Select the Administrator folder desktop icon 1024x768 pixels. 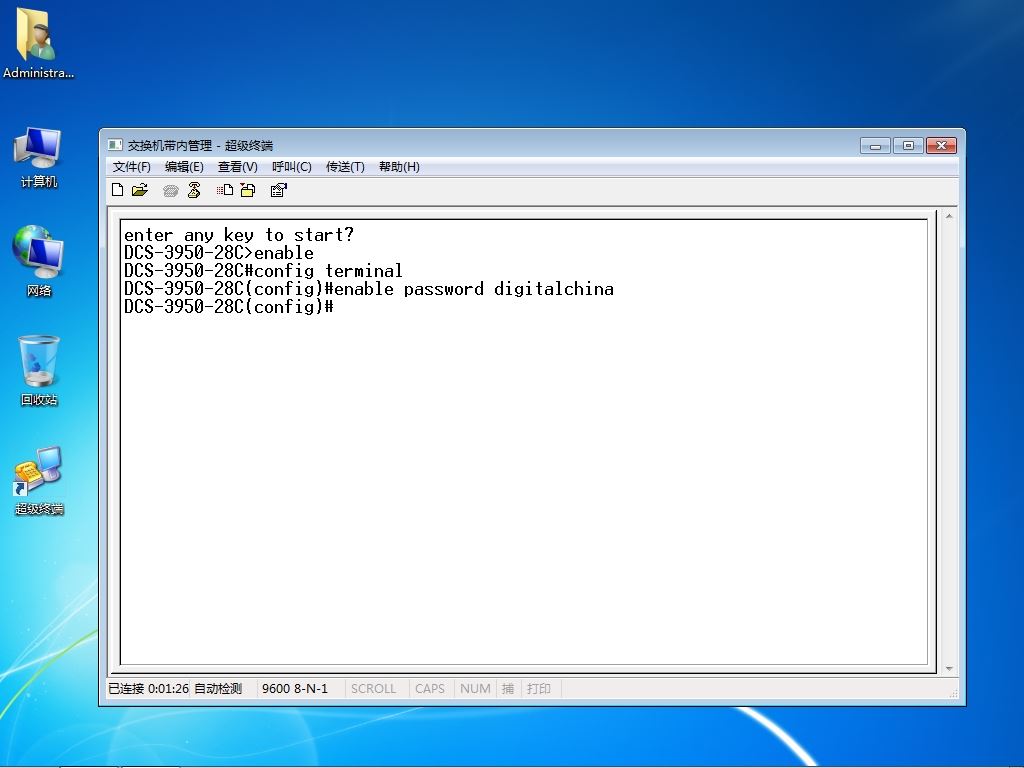tap(38, 43)
